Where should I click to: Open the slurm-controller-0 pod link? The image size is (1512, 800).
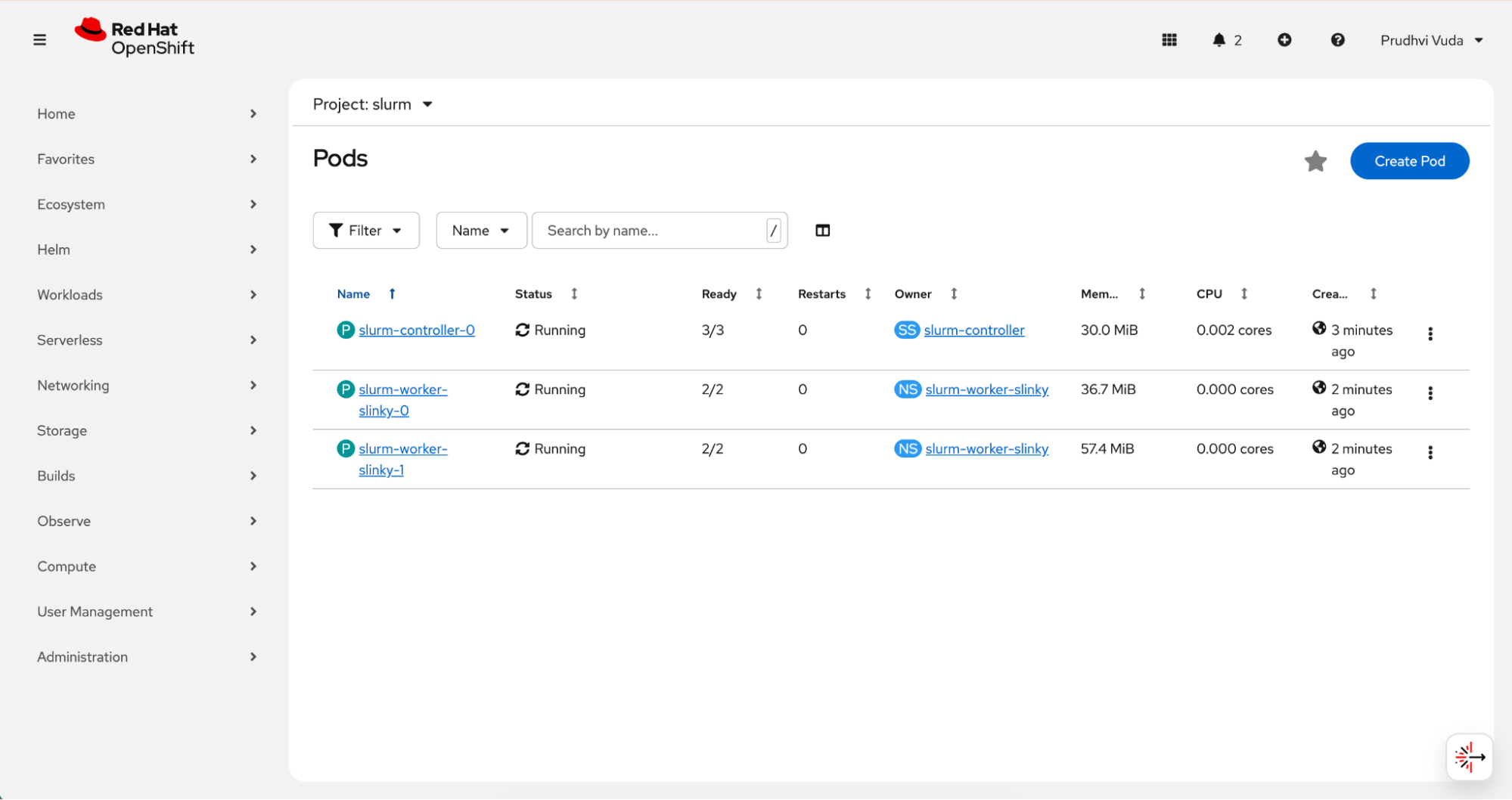click(416, 330)
